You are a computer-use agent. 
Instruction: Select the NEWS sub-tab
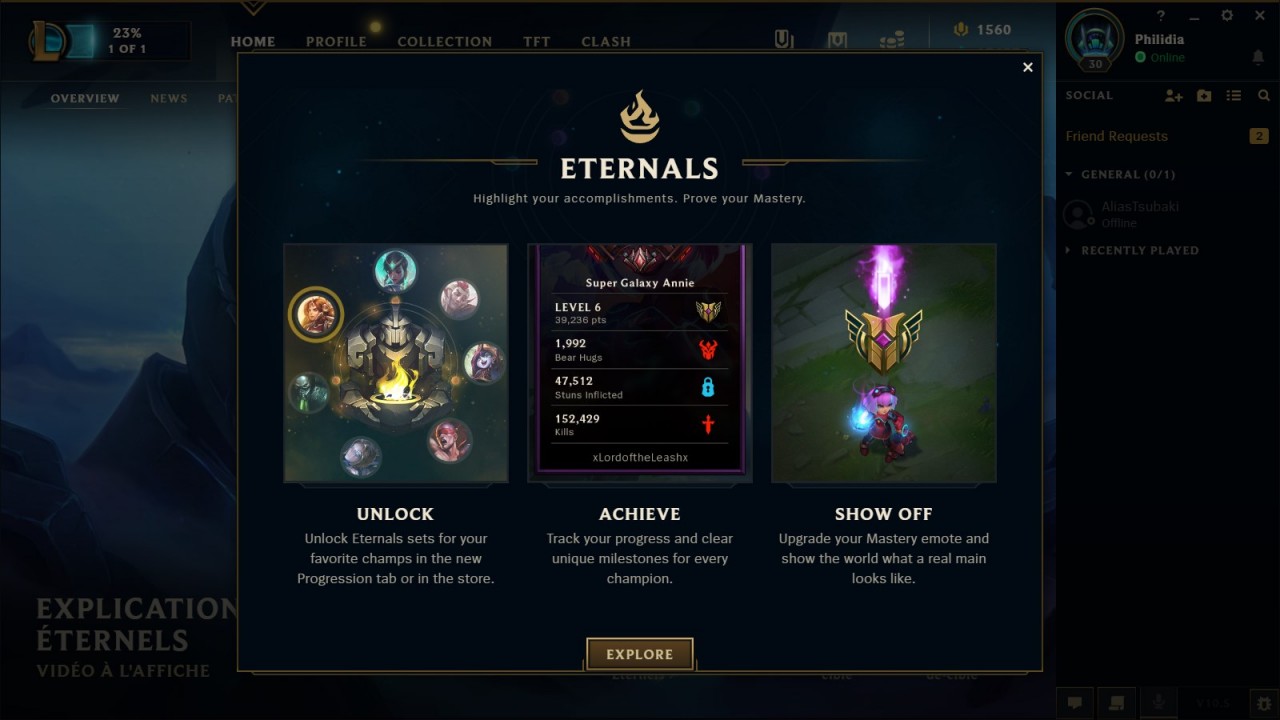point(169,98)
